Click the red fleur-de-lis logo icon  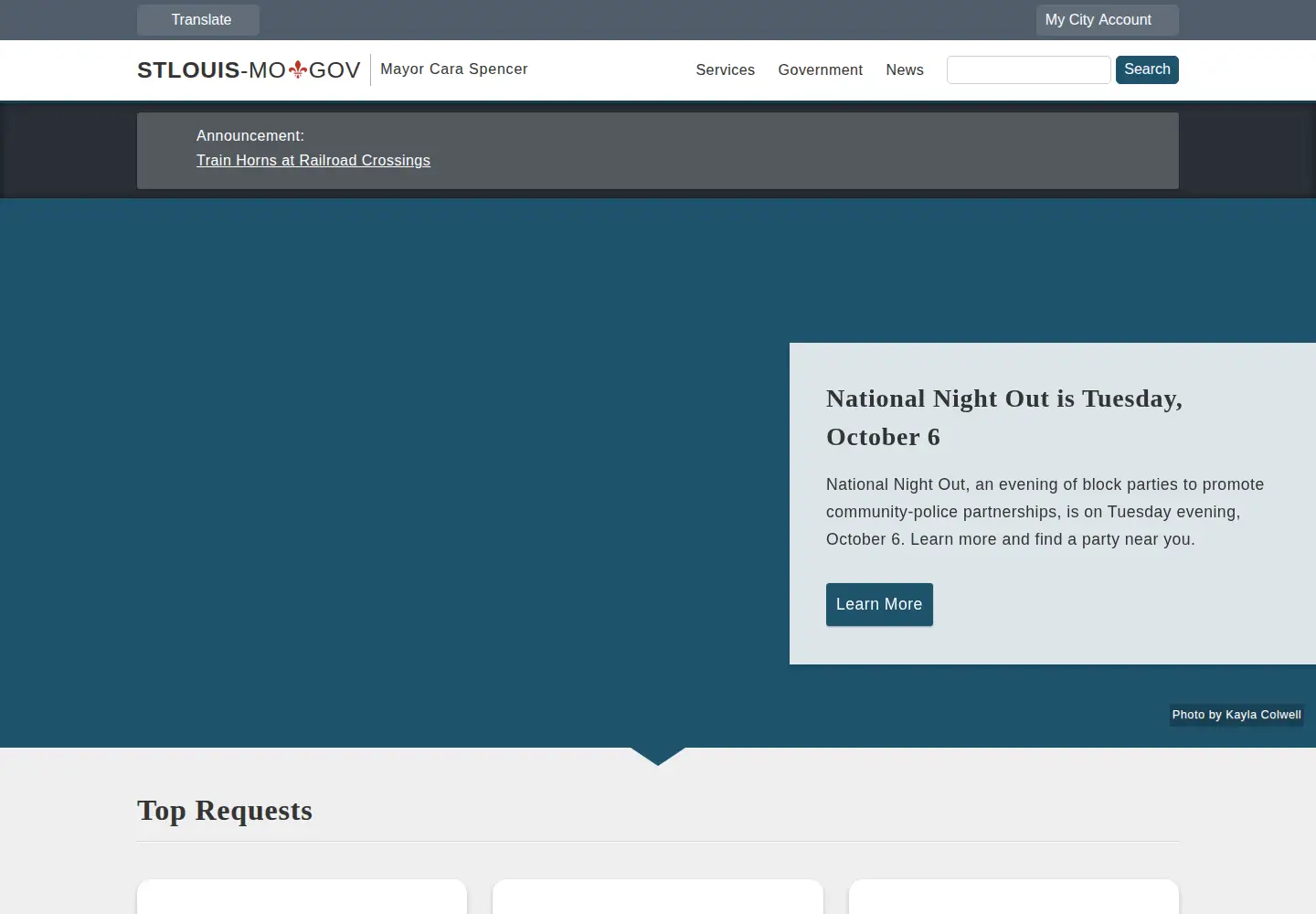[x=298, y=69]
